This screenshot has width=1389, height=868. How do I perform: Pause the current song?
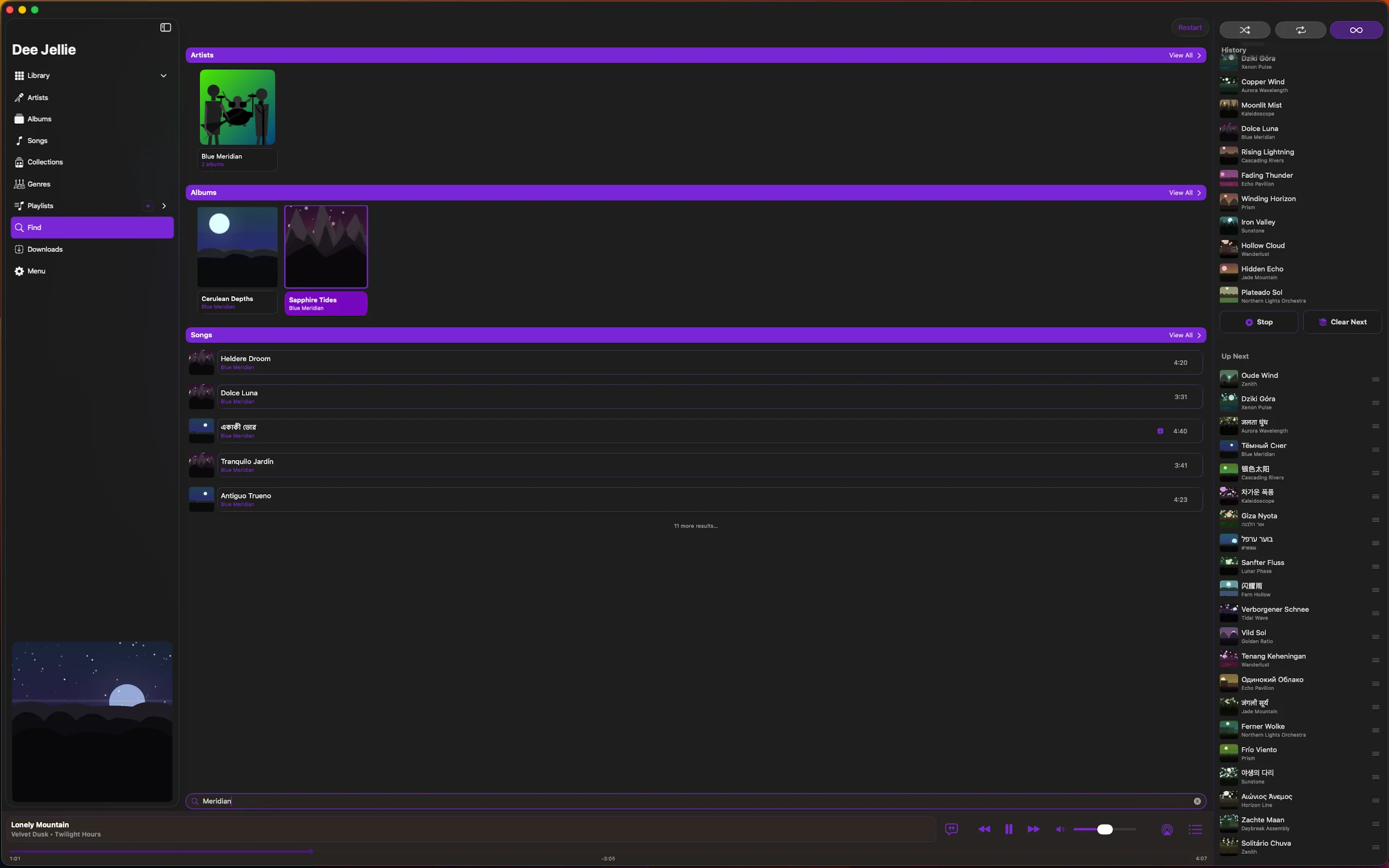pos(1009,829)
